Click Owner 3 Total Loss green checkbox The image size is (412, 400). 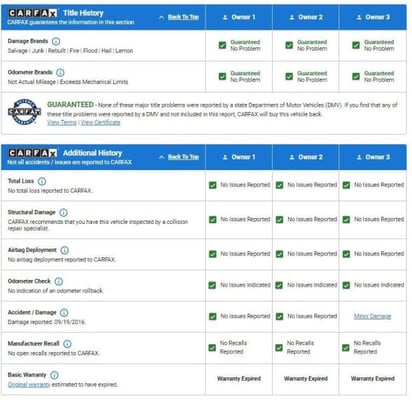click(346, 185)
